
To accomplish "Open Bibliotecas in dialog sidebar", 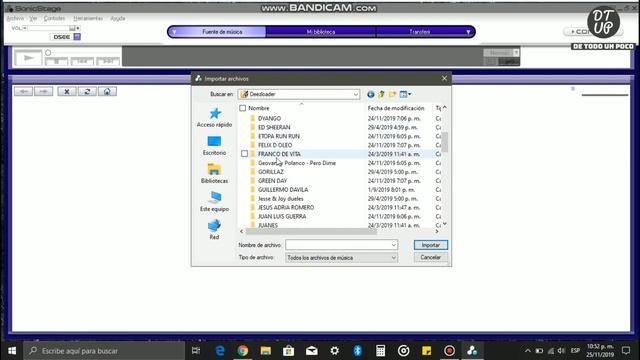I will coord(214,173).
